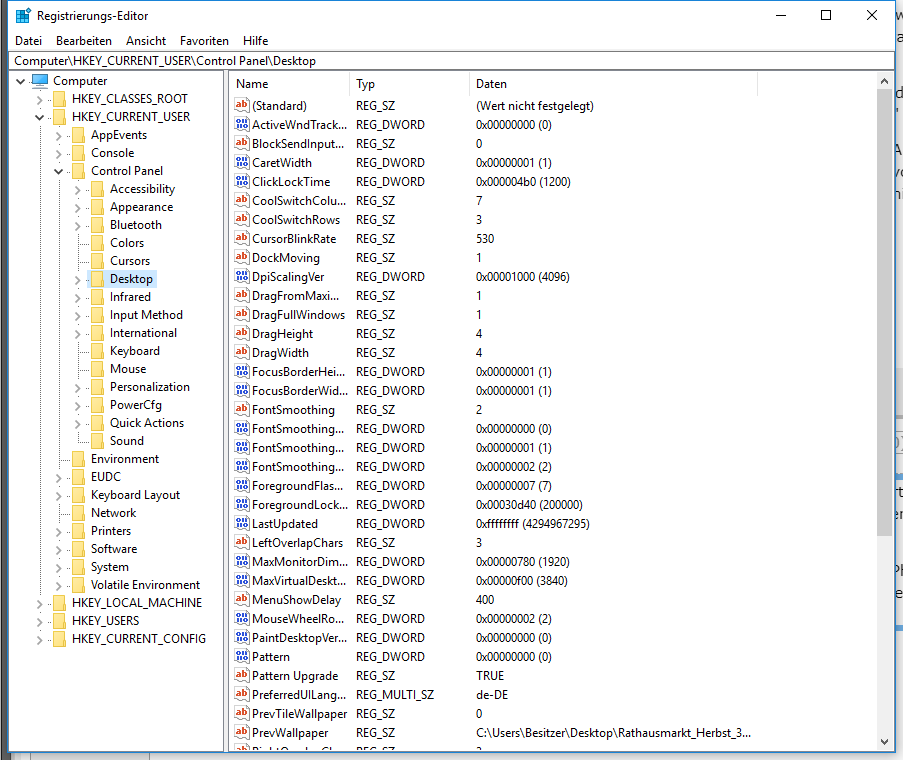This screenshot has height=760, width=903.
Task: Click the scroll up arrow of the value list
Action: (x=885, y=82)
